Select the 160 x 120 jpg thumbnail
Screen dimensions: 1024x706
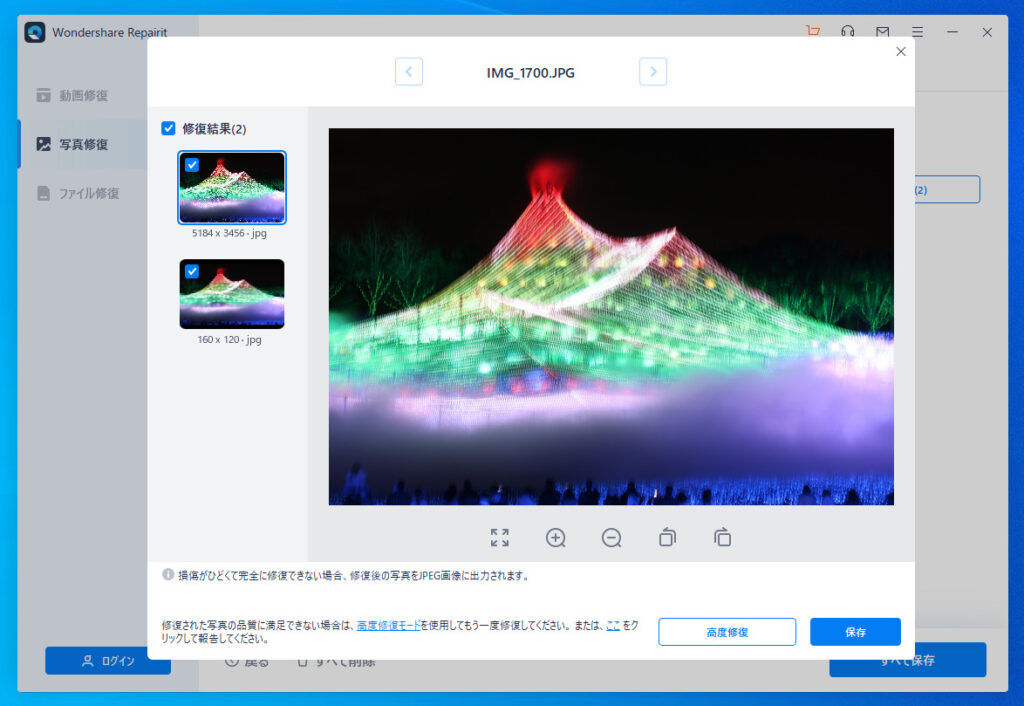(232, 293)
